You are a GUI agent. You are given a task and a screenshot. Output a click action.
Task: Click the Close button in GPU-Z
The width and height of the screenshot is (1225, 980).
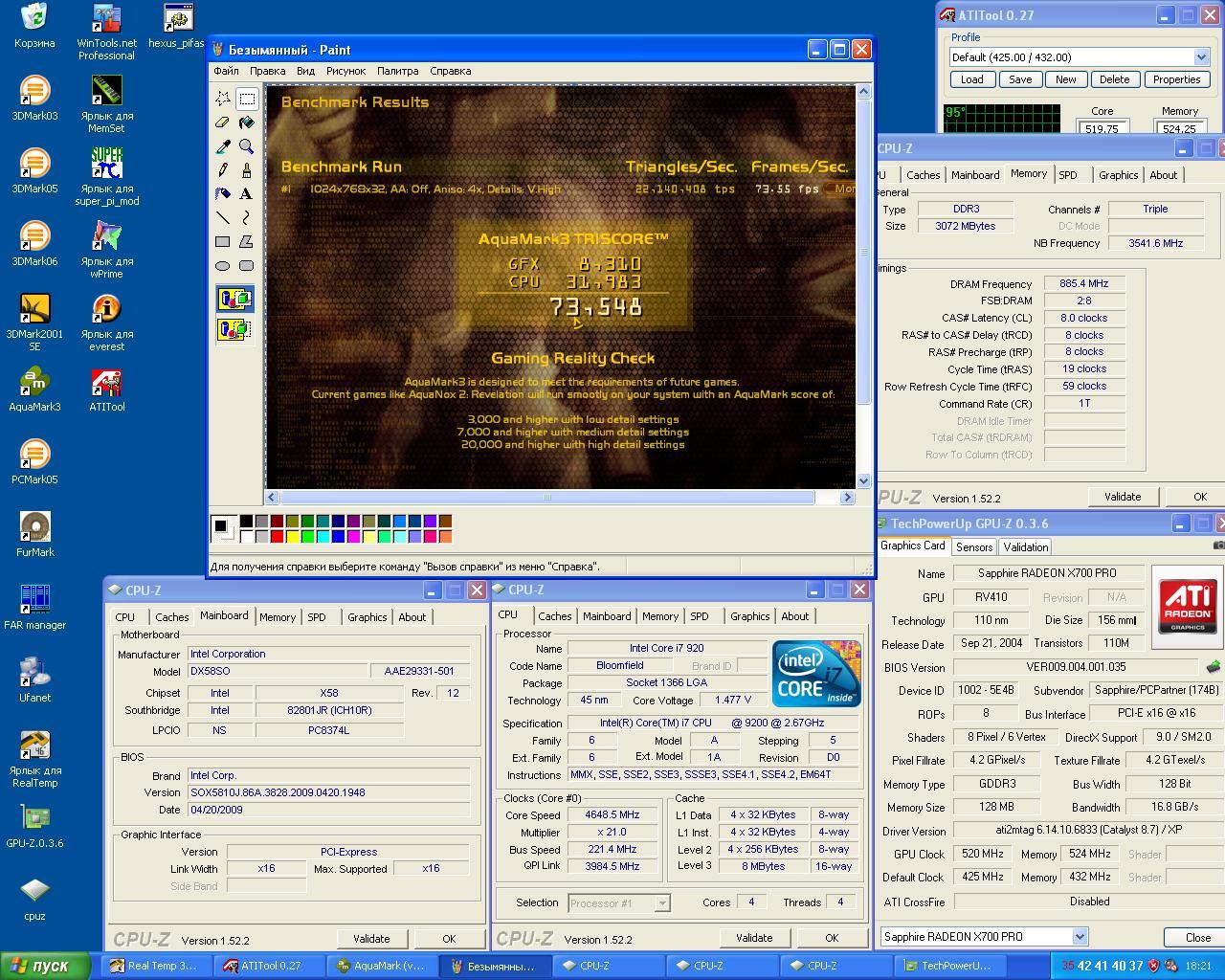pyautogui.click(x=1197, y=938)
